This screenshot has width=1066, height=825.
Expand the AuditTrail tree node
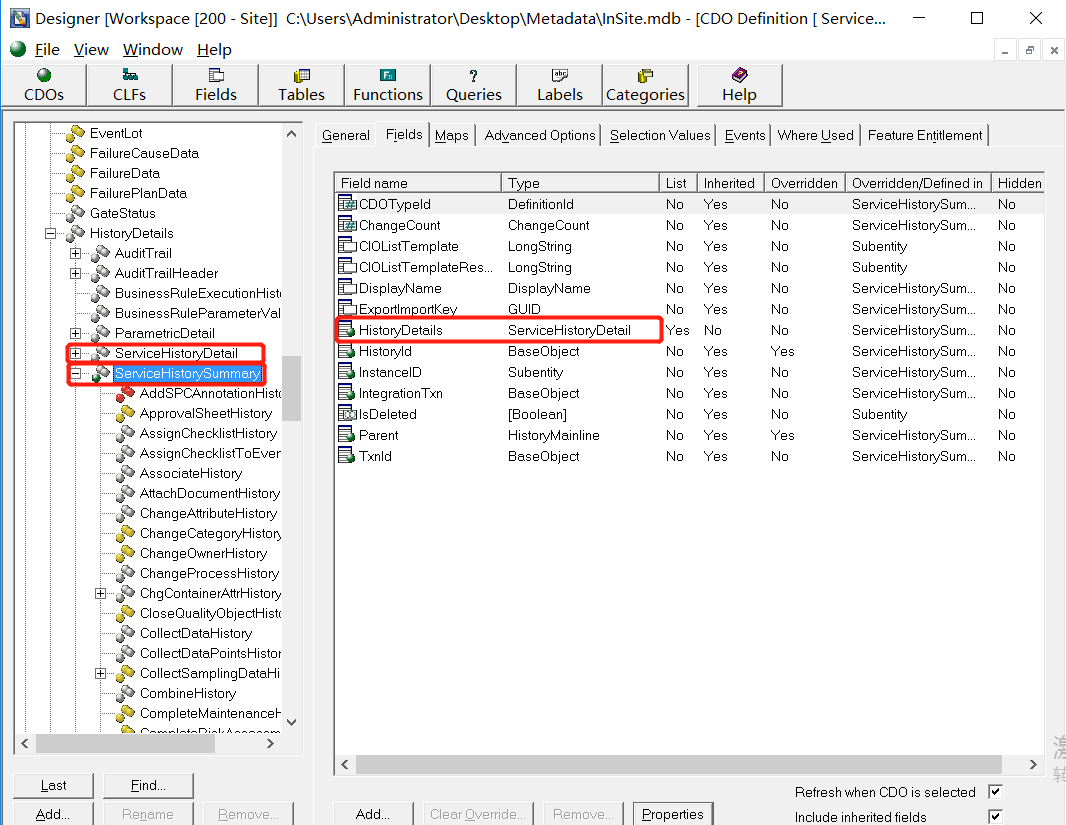(76, 253)
